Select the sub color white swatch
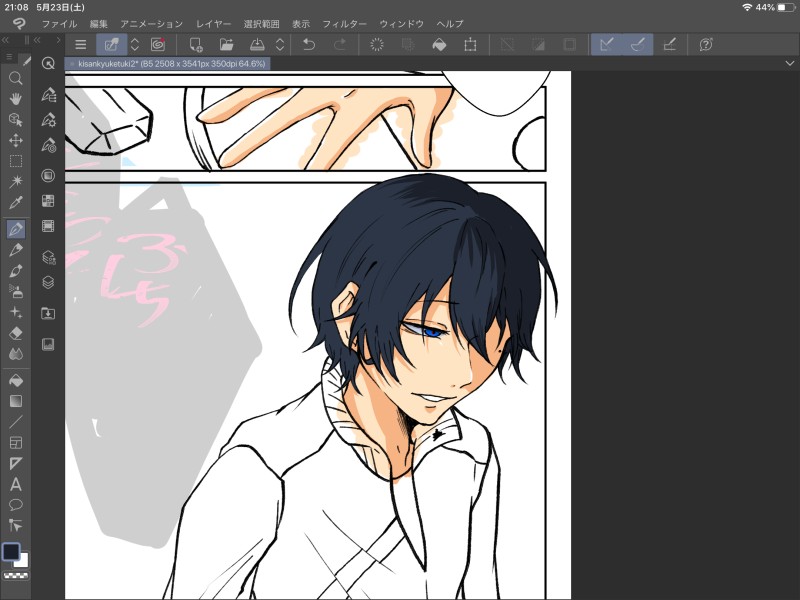The height and width of the screenshot is (600, 800). click(x=22, y=561)
